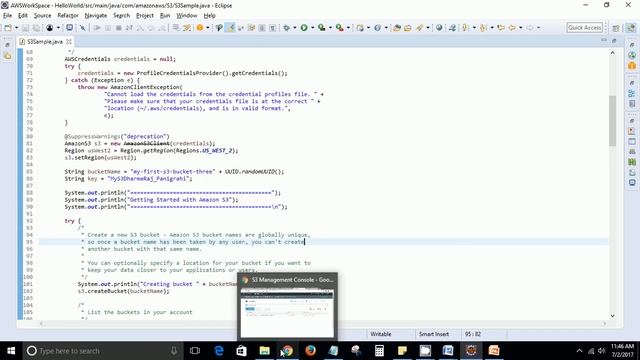Open Google Chrome from the taskbar
Screen dimensions: 640x360
click(x=287, y=351)
